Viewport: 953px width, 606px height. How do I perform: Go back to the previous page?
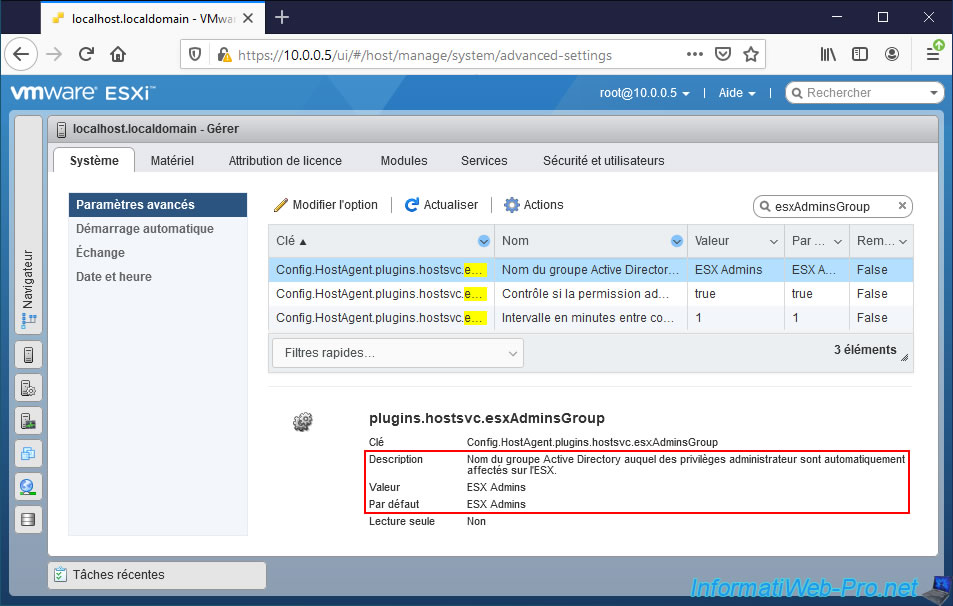(x=21, y=55)
